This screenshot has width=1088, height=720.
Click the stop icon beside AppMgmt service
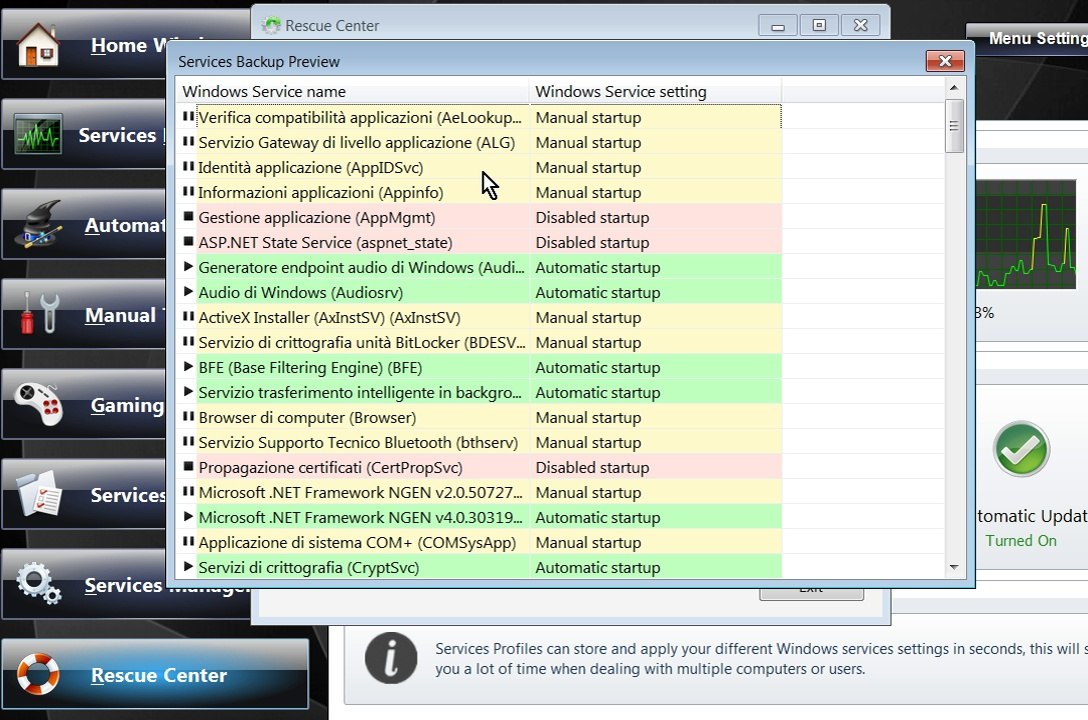[188, 216]
